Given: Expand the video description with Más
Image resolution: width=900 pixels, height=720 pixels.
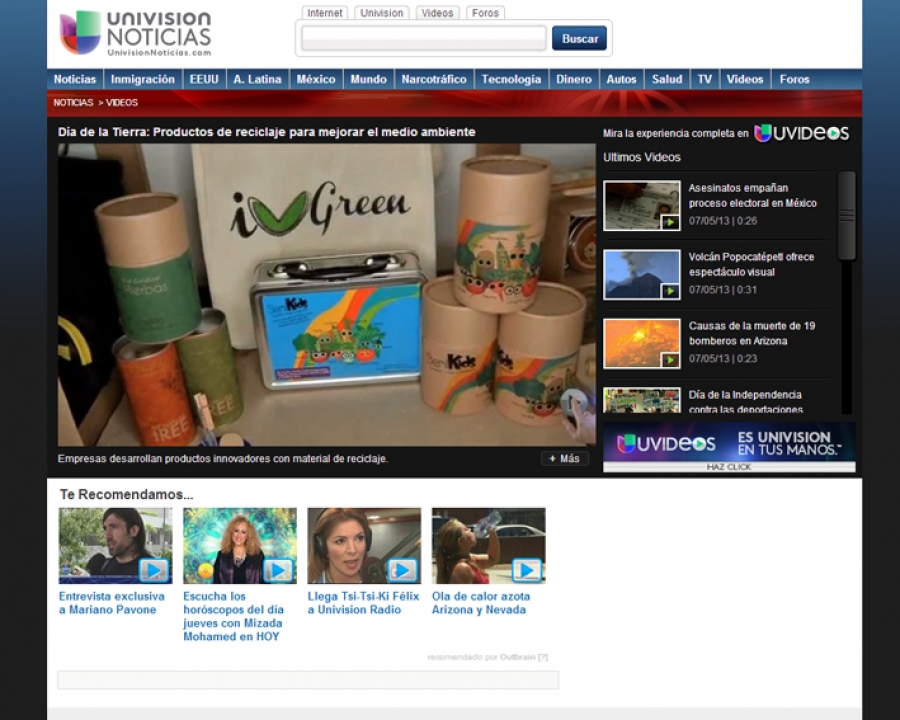Looking at the screenshot, I should pos(564,459).
